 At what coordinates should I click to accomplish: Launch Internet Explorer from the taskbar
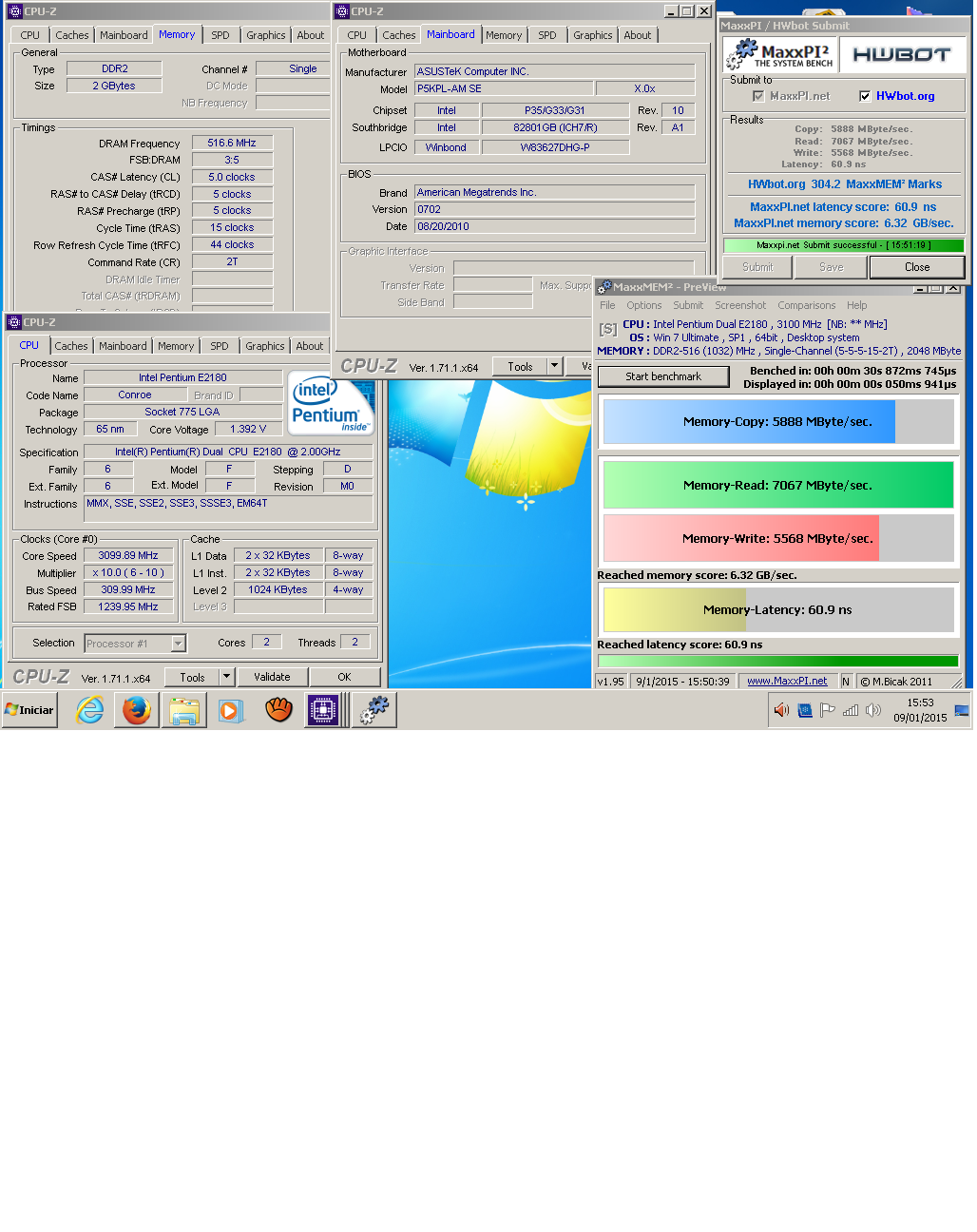89,710
